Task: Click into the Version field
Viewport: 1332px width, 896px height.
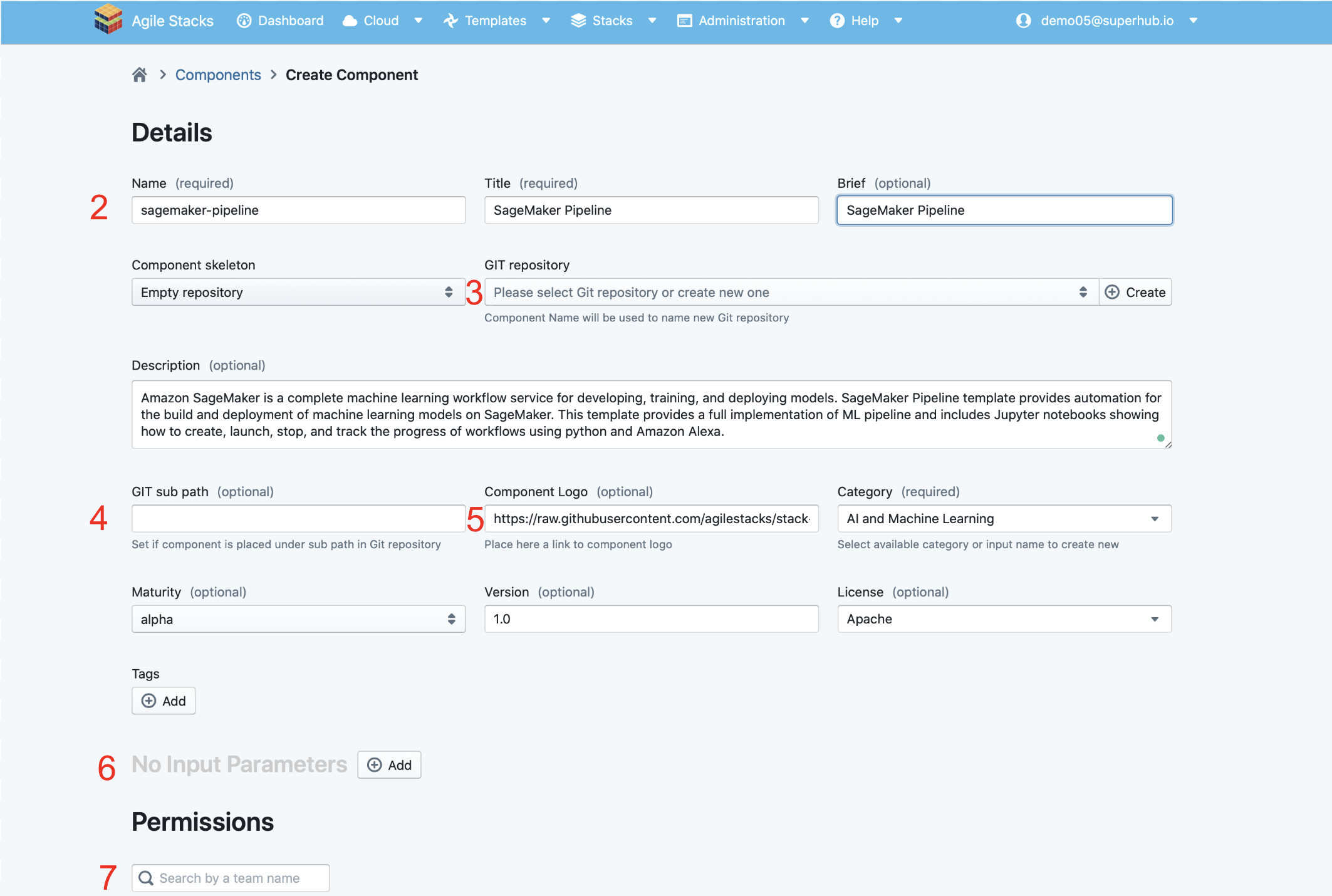Action: pos(651,619)
